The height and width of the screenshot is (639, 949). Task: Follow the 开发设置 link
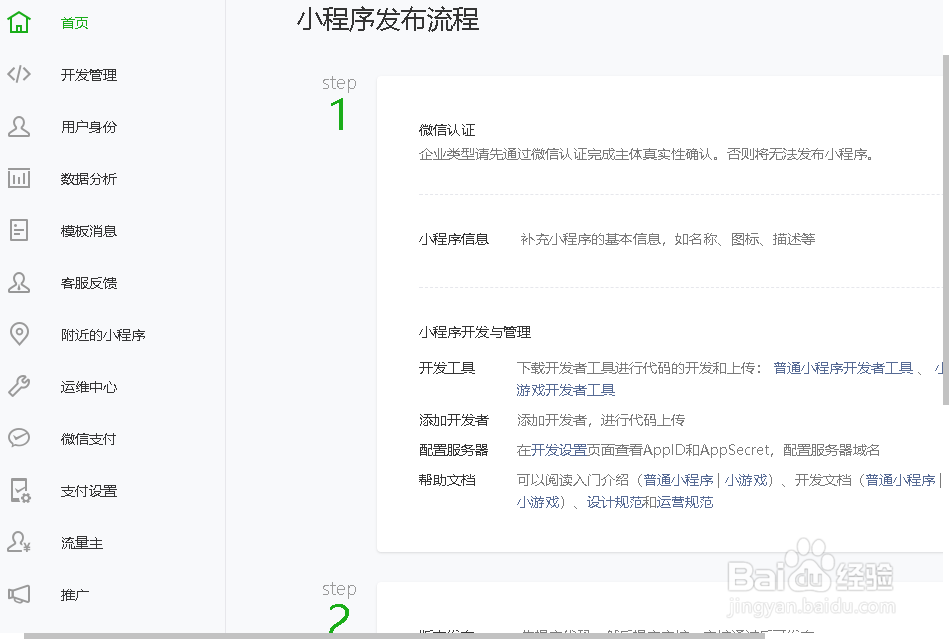[559, 450]
